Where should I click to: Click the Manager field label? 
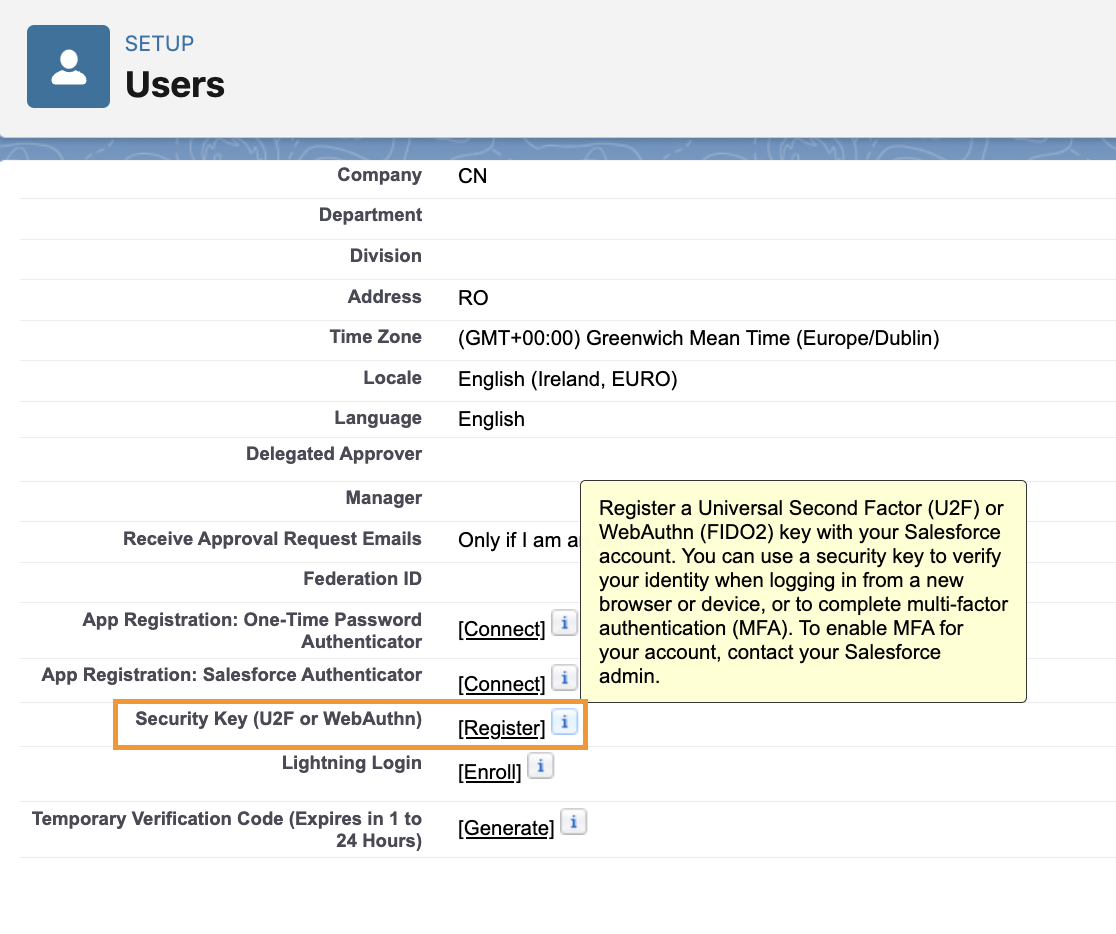(x=384, y=498)
